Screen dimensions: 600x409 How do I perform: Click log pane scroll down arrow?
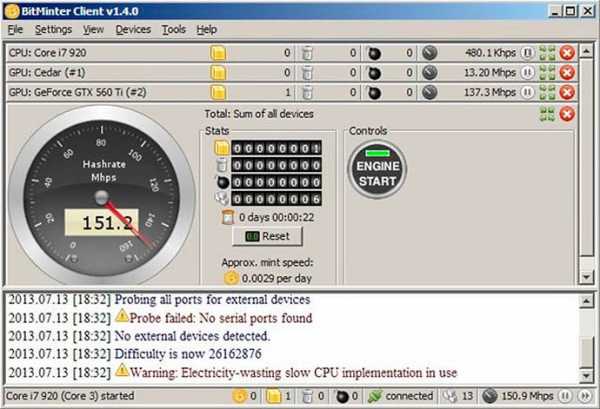(586, 375)
